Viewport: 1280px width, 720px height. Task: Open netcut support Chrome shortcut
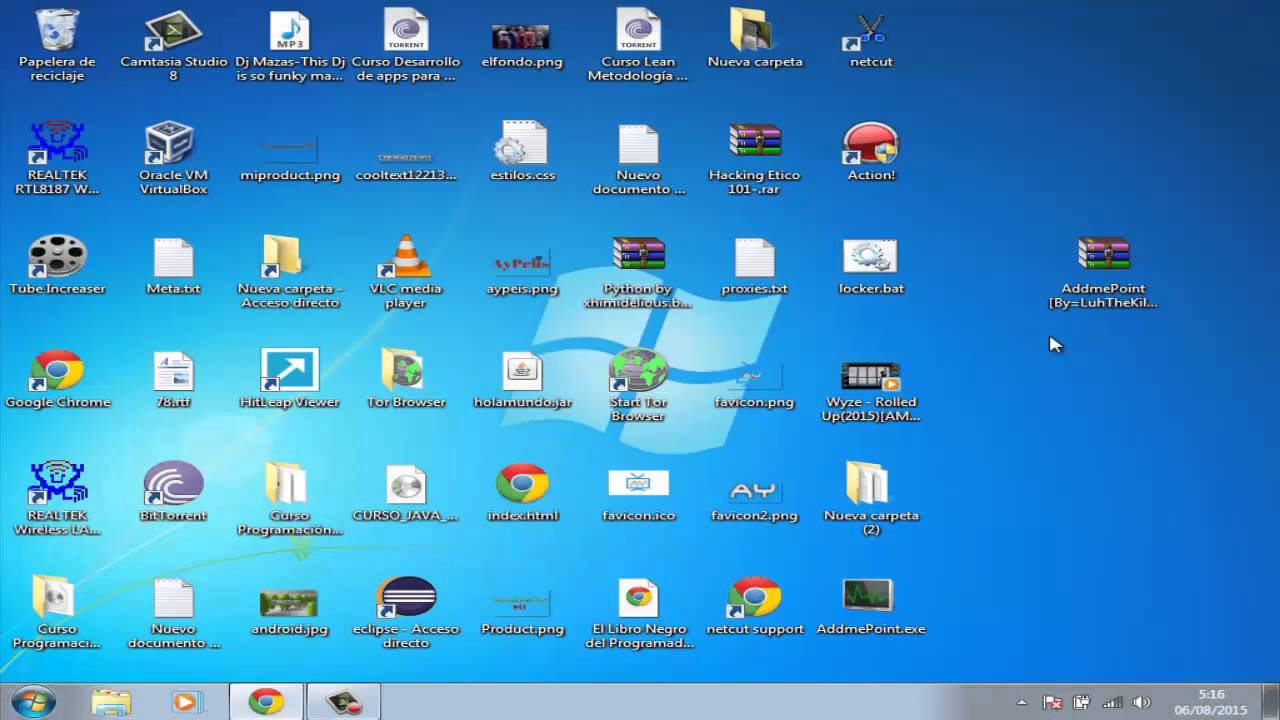click(754, 598)
